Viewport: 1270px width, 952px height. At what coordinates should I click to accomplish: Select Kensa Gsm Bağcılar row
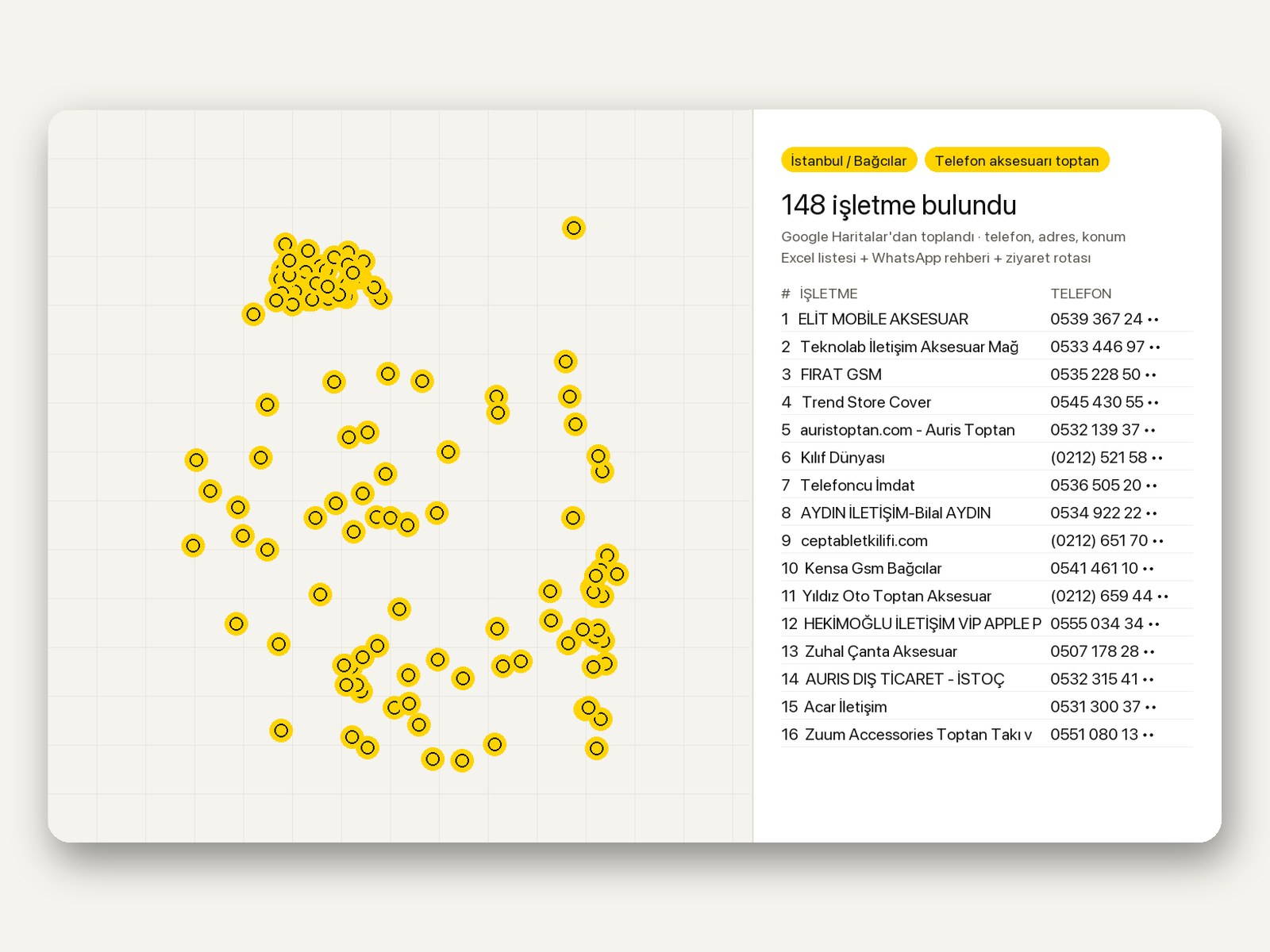tap(987, 568)
